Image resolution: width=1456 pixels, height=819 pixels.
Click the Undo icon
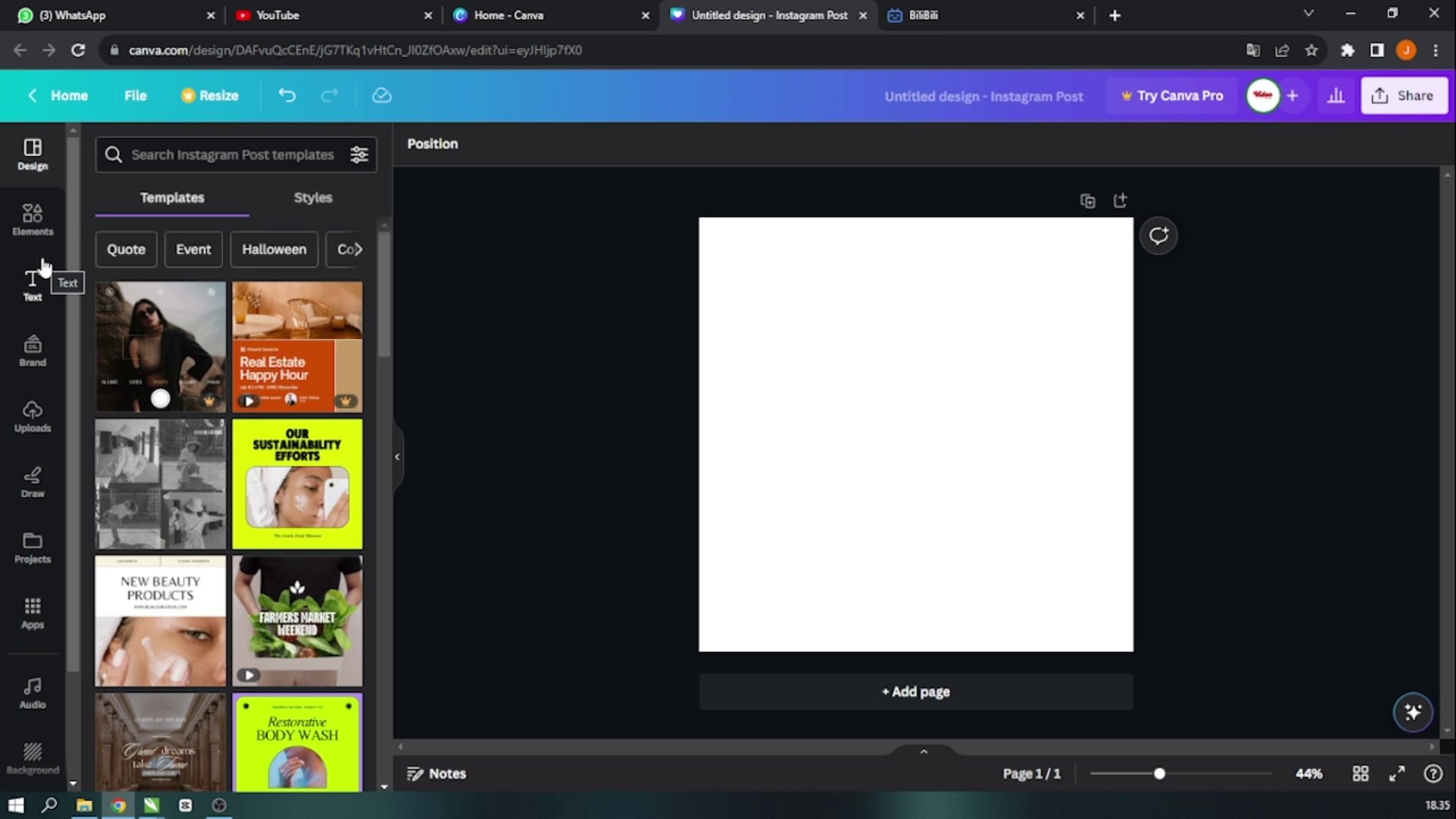click(x=287, y=96)
